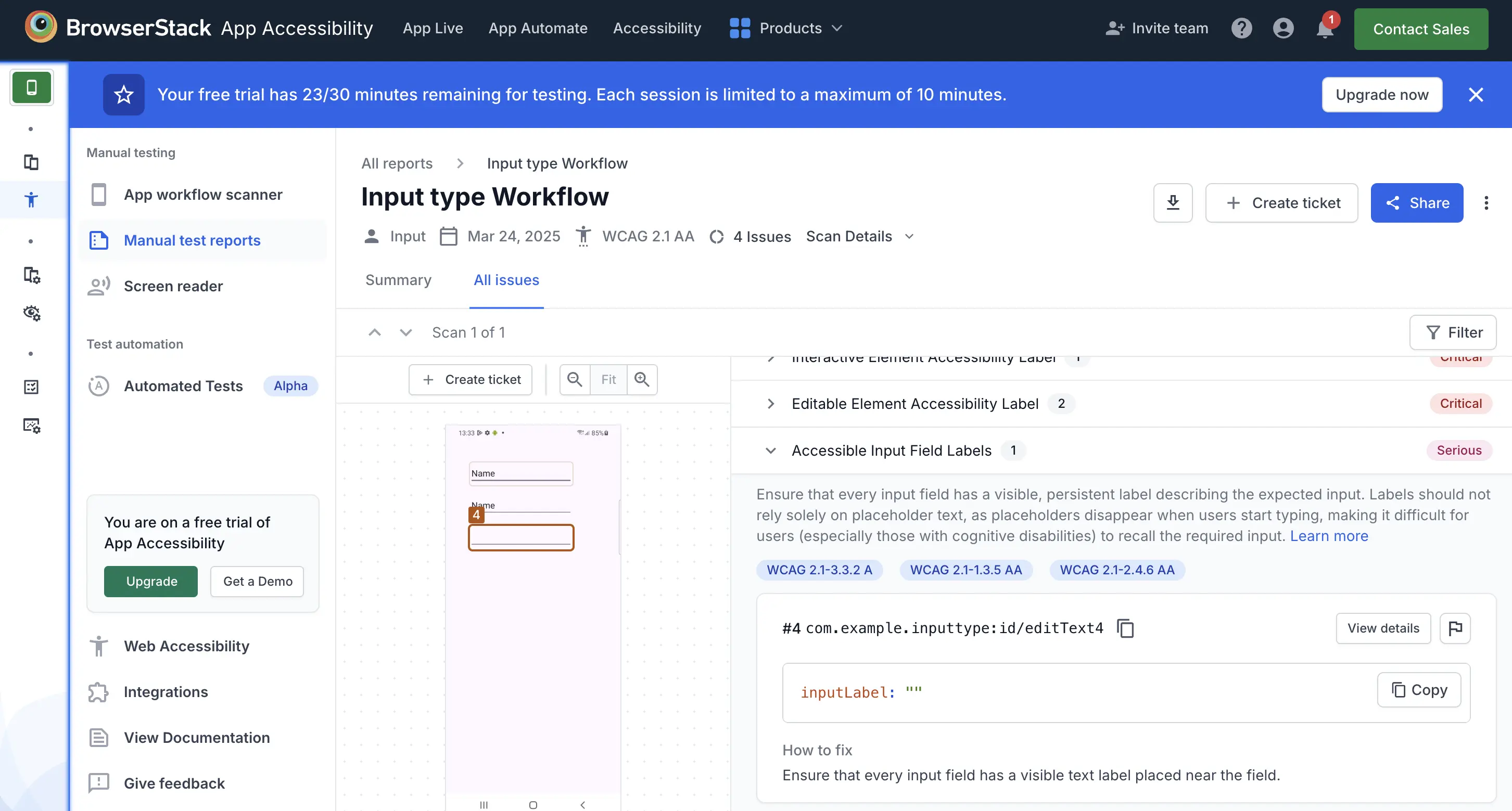Open App Automate in the top navigation
The image size is (1512, 811).
pos(538,28)
